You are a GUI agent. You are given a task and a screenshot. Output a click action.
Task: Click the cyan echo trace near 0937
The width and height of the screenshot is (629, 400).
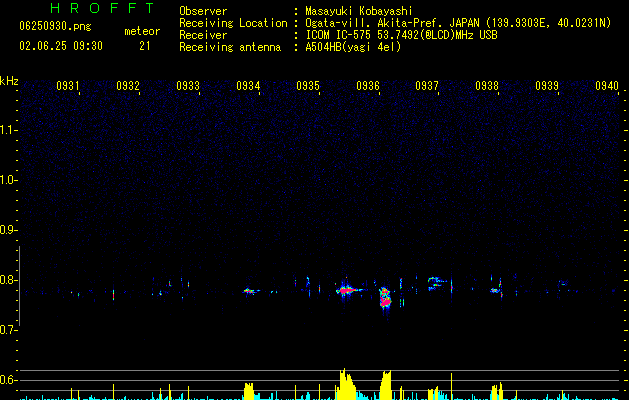coord(436,282)
